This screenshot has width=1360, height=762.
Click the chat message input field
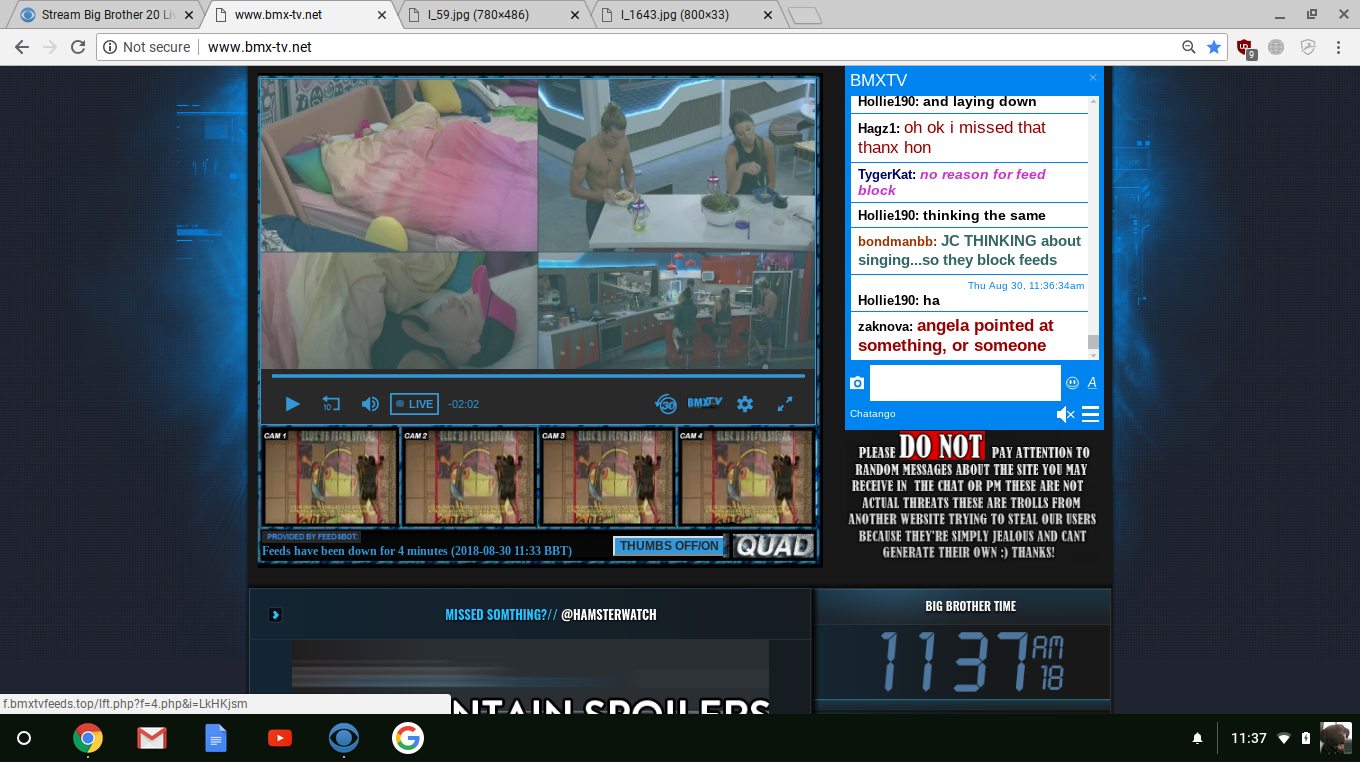point(965,383)
